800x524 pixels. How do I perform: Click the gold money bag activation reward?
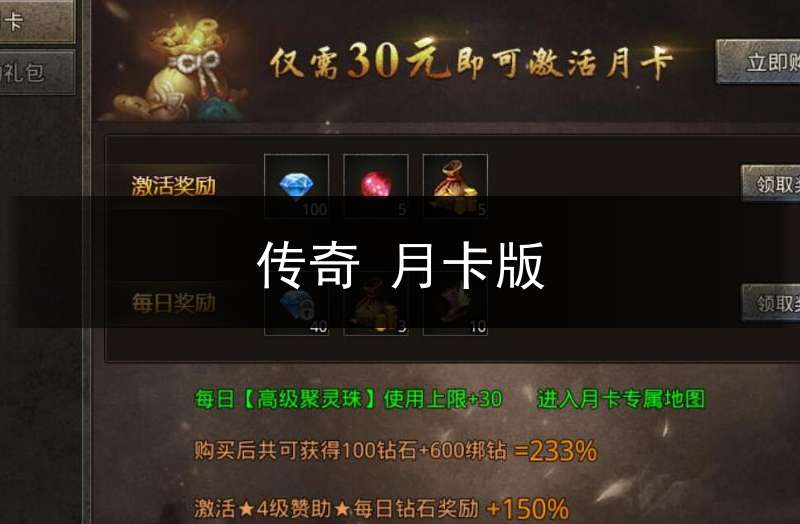click(455, 186)
